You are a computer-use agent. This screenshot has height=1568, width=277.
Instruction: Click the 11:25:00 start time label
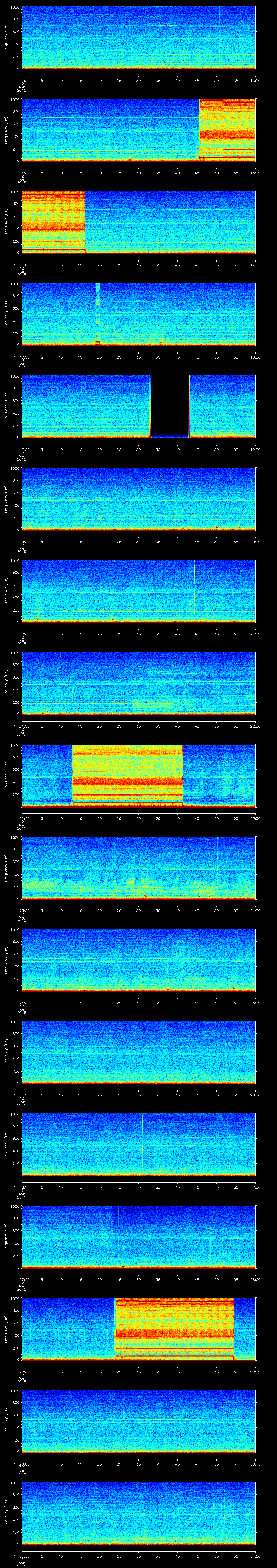22,1095
